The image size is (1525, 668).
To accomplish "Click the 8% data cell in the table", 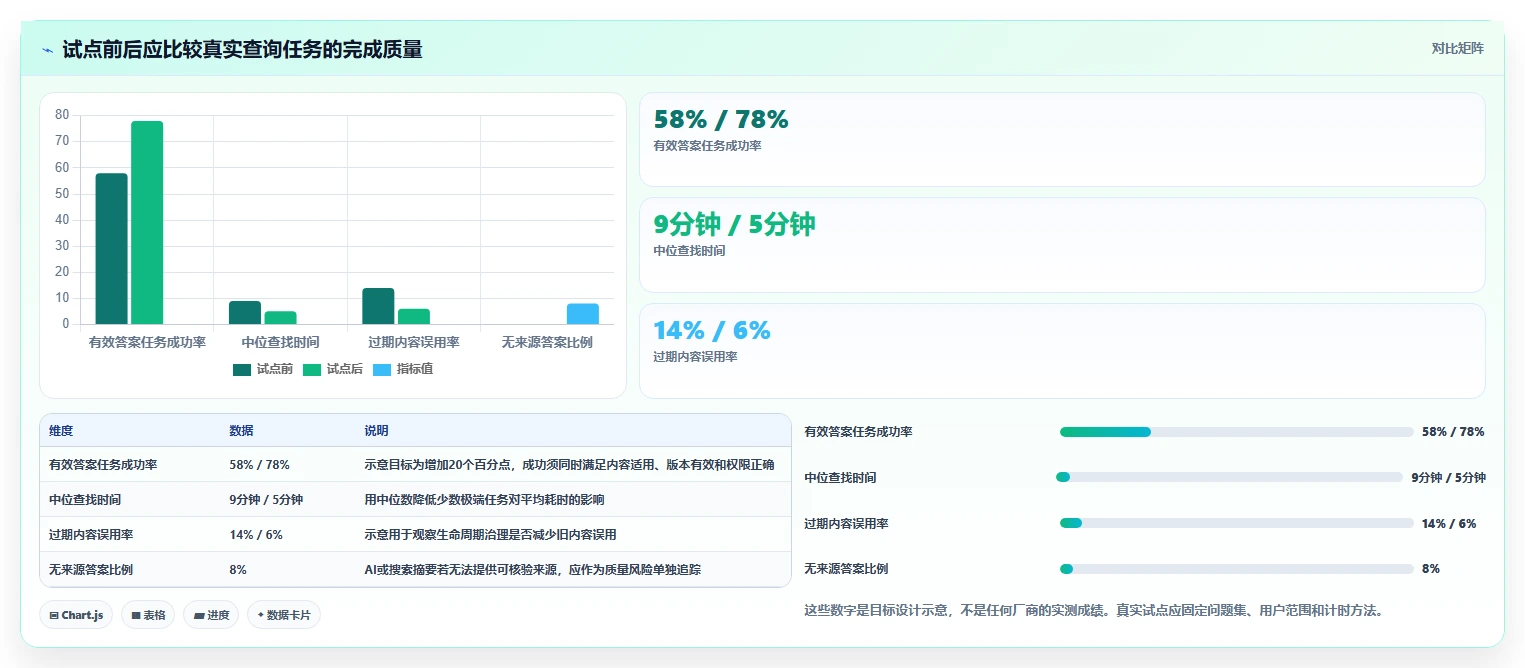I will (238, 570).
